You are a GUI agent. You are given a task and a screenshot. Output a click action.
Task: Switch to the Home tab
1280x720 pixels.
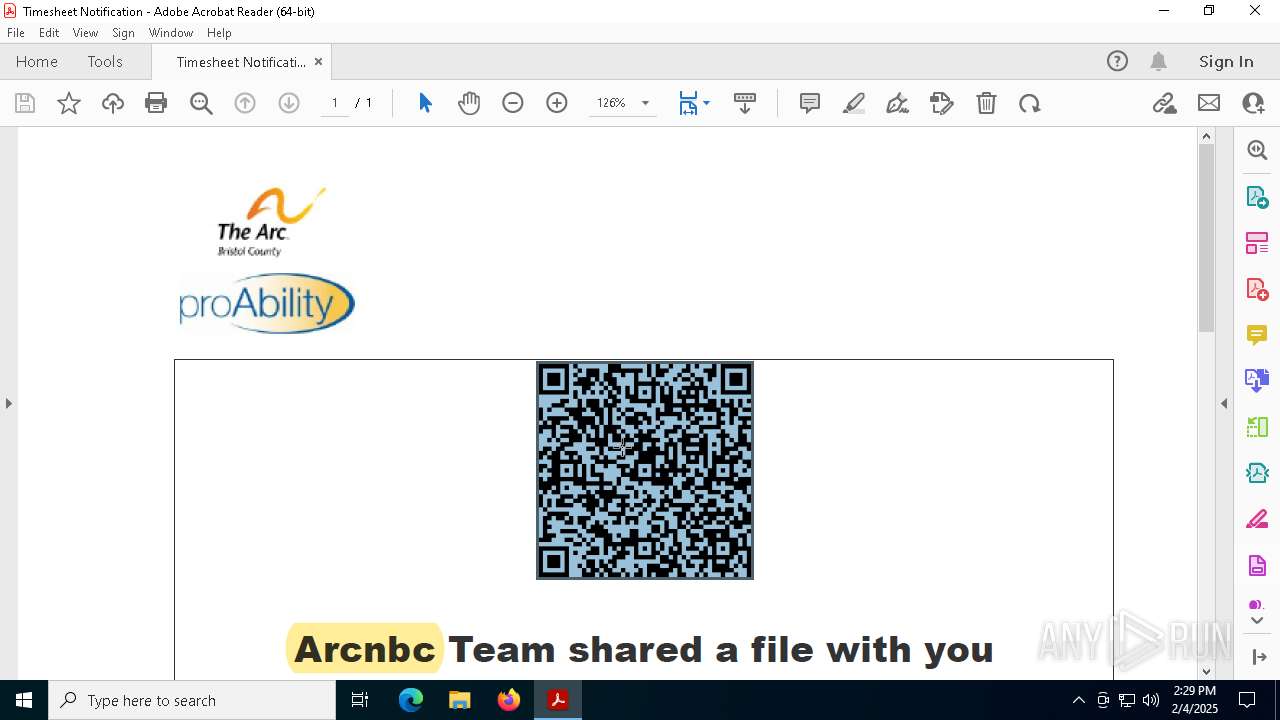coord(37,61)
